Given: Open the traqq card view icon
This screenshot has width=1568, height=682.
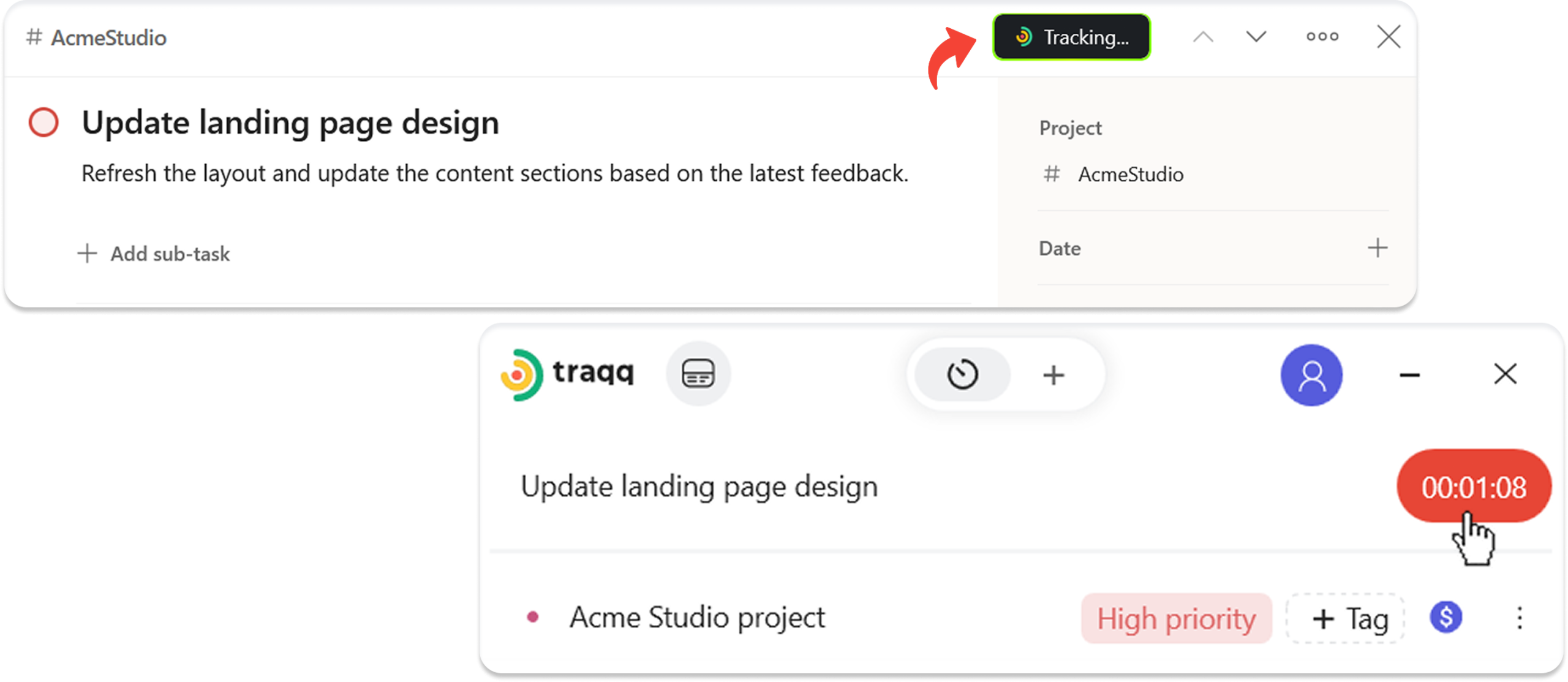Looking at the screenshot, I should 698,373.
